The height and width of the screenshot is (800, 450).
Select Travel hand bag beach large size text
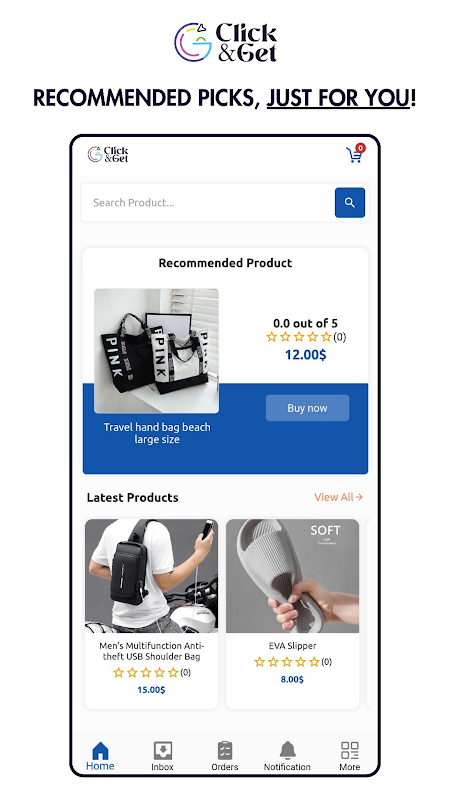157,433
